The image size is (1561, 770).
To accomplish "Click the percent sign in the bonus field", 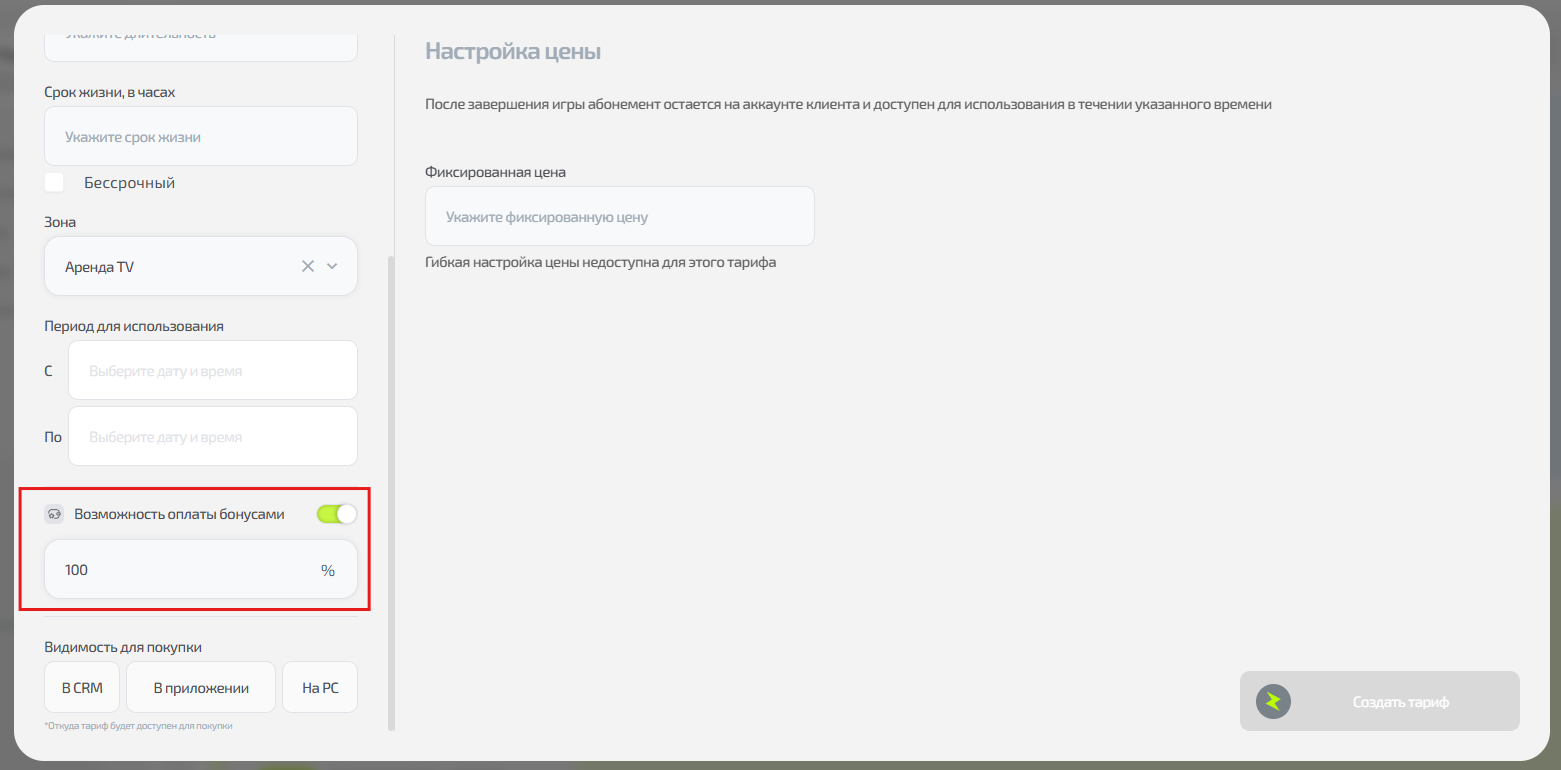I will (x=327, y=570).
